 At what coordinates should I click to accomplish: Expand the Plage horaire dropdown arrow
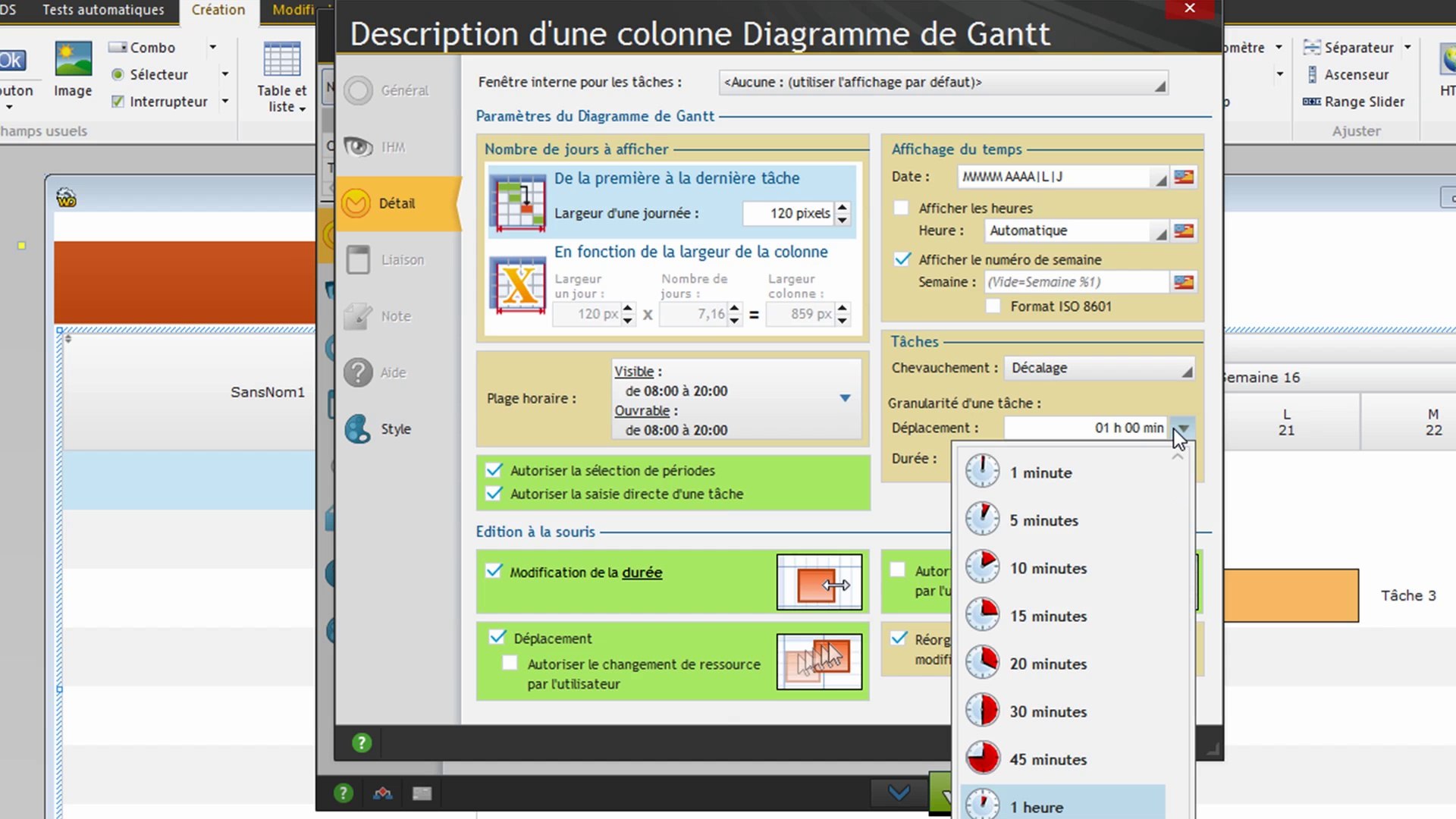click(x=845, y=398)
